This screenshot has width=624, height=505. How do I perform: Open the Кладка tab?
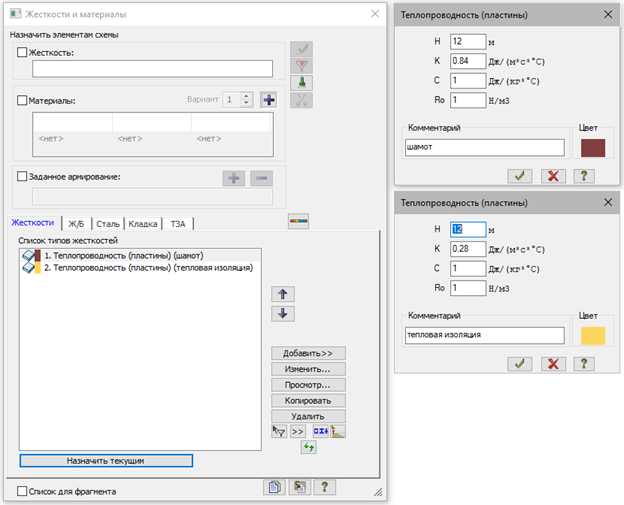(x=145, y=223)
